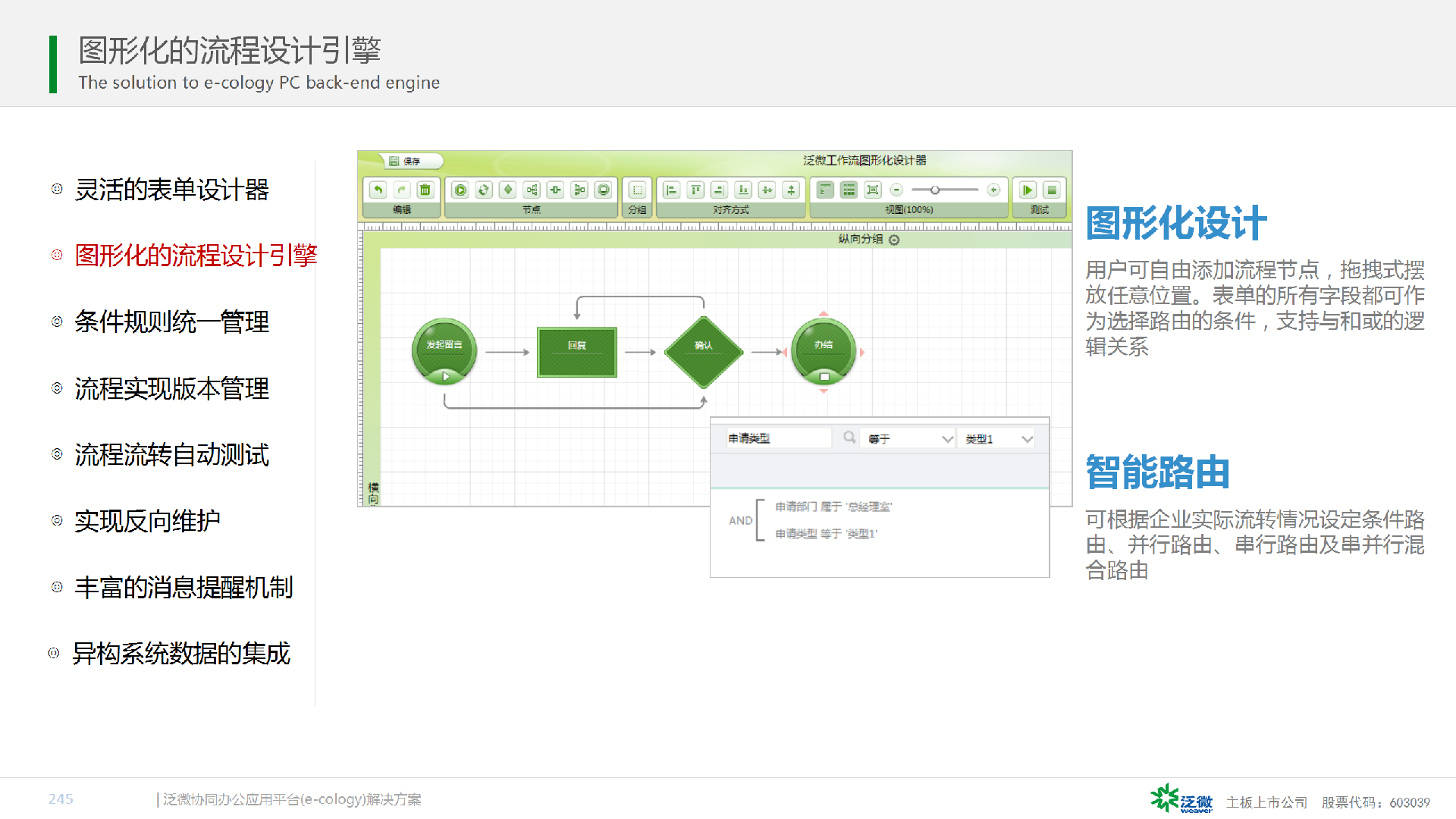Open 丰富的消息提醒机制 in the left list
The height and width of the screenshot is (819, 1456).
(184, 588)
